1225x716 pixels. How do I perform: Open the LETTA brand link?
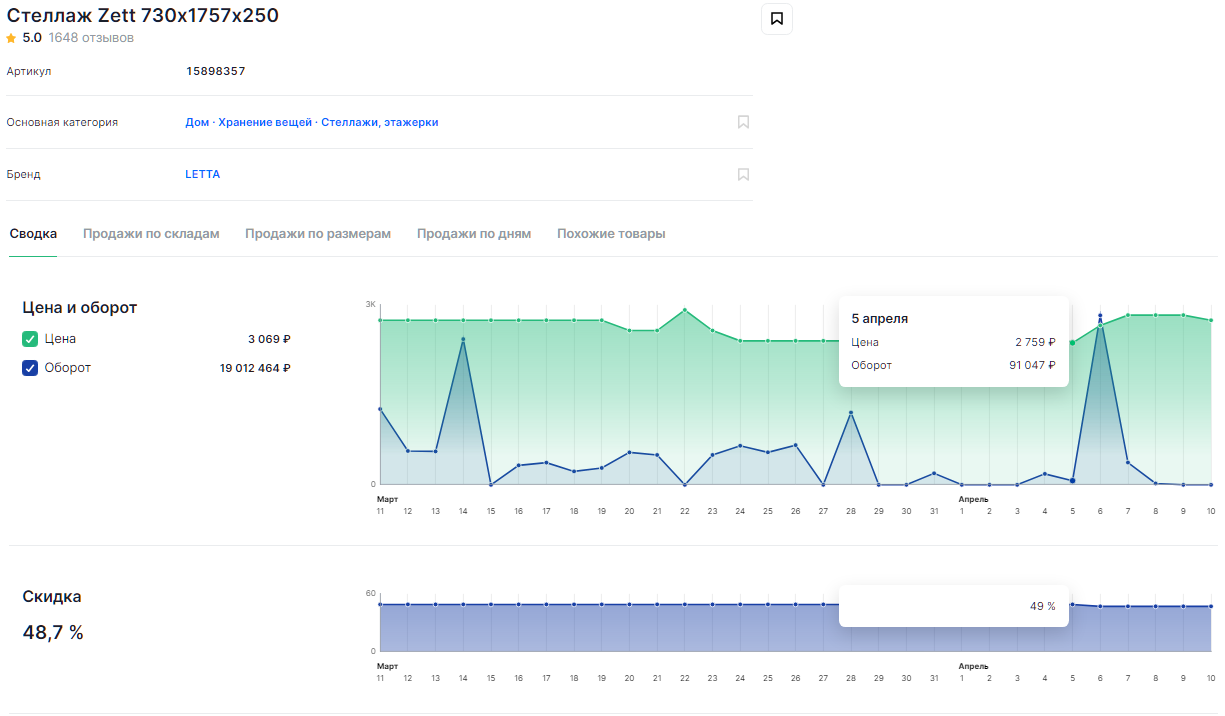(x=203, y=174)
